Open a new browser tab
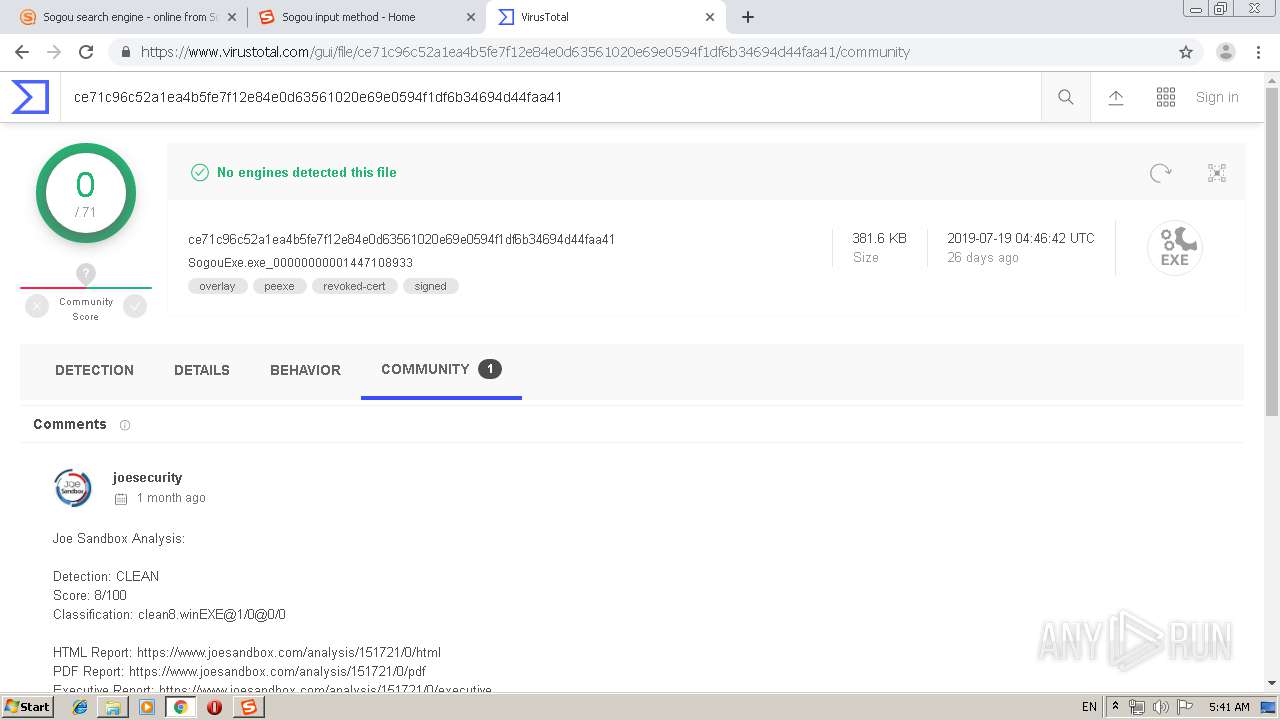The image size is (1280, 720). tap(747, 17)
